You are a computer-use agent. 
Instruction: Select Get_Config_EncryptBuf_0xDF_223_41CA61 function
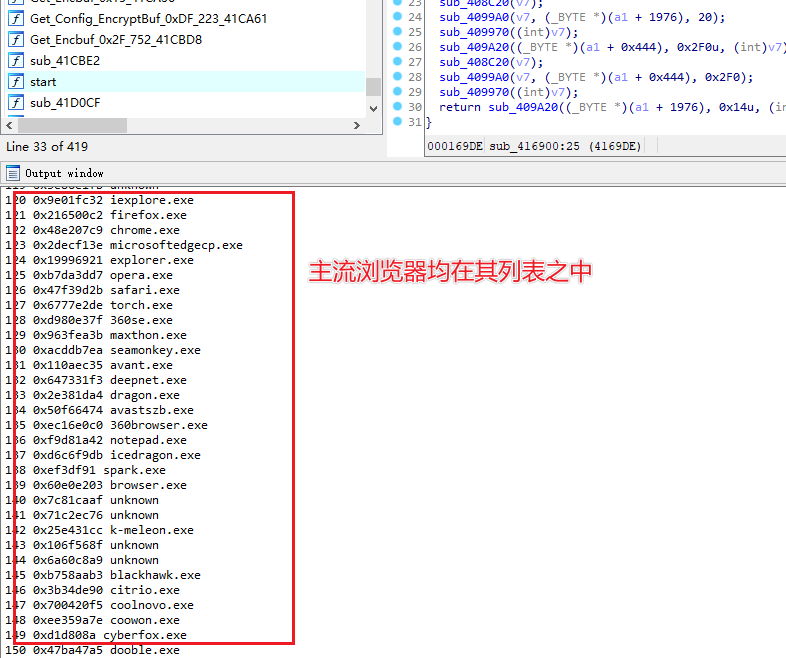[148, 19]
